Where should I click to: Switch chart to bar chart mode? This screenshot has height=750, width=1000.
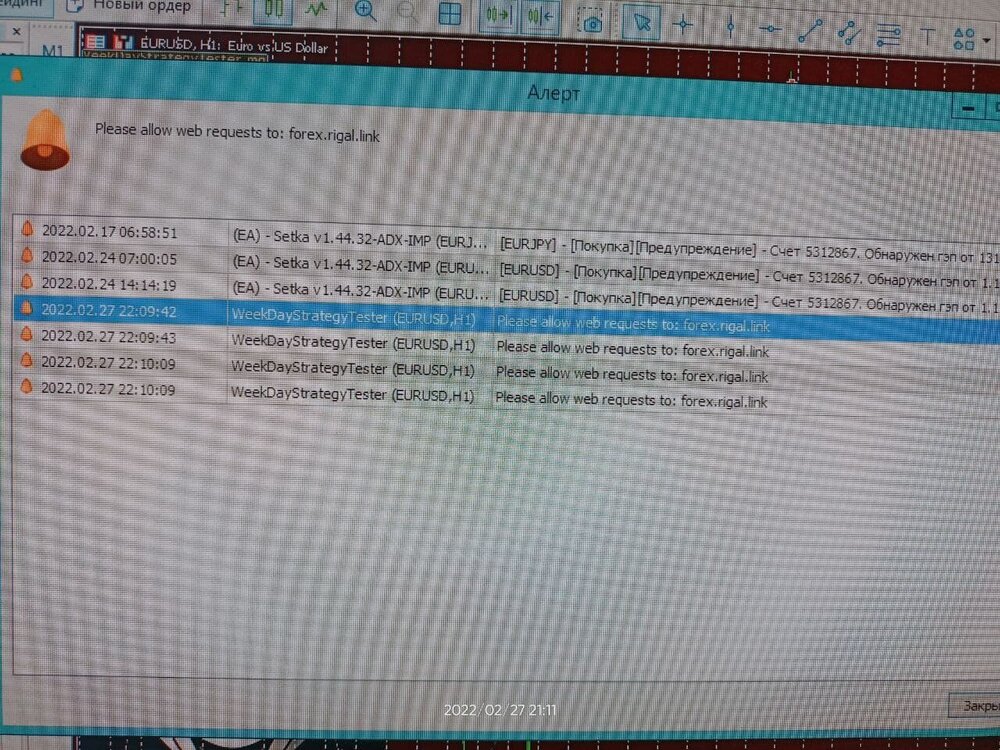[x=230, y=10]
